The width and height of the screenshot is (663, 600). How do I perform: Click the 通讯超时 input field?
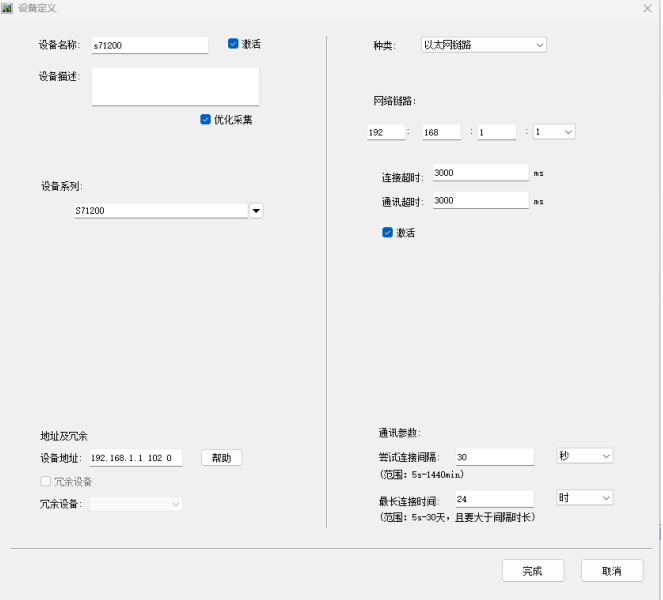click(x=481, y=200)
